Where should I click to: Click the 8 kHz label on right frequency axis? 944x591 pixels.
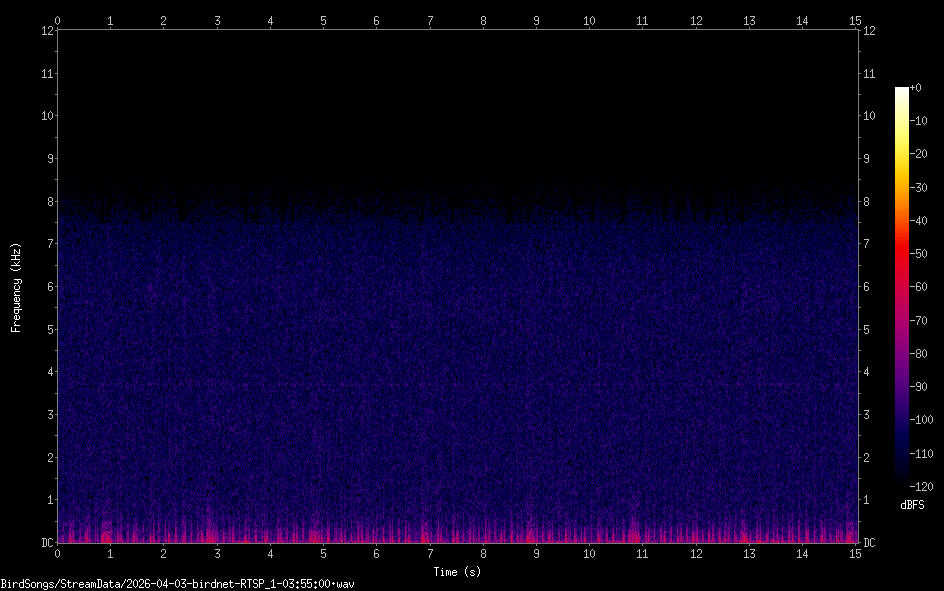pos(868,201)
